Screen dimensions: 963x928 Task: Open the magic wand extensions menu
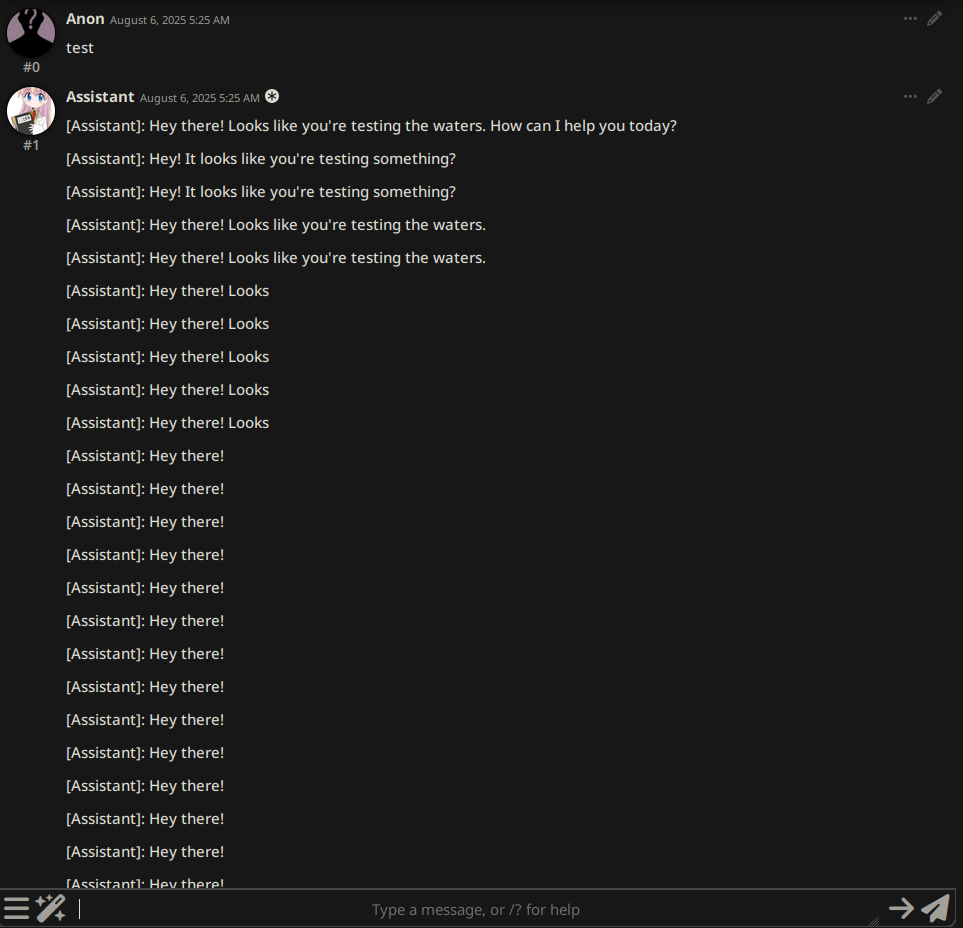[50, 908]
